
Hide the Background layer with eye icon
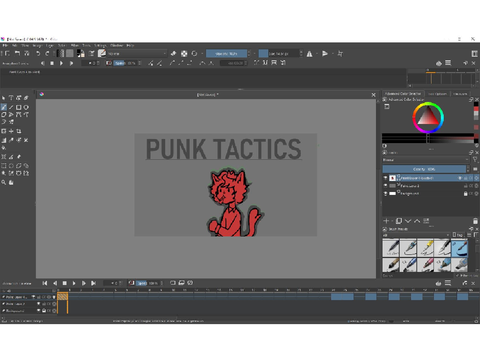click(x=386, y=193)
